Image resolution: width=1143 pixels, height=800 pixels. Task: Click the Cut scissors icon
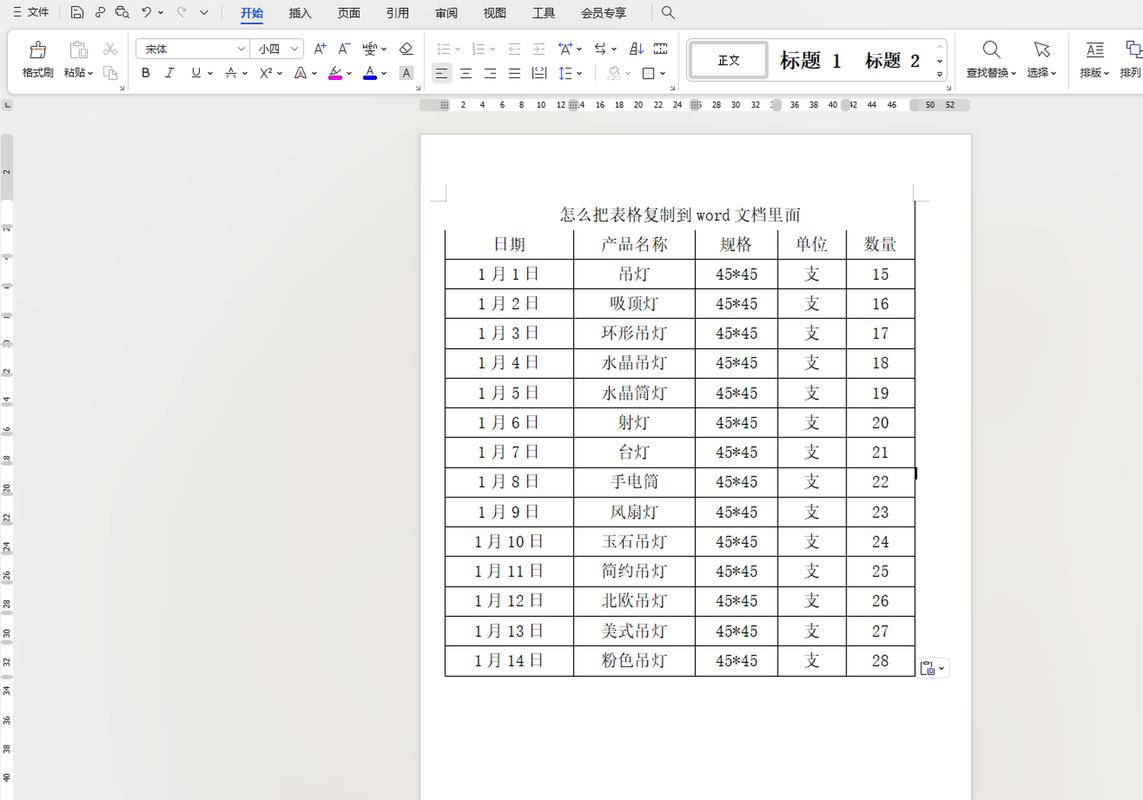[110, 49]
